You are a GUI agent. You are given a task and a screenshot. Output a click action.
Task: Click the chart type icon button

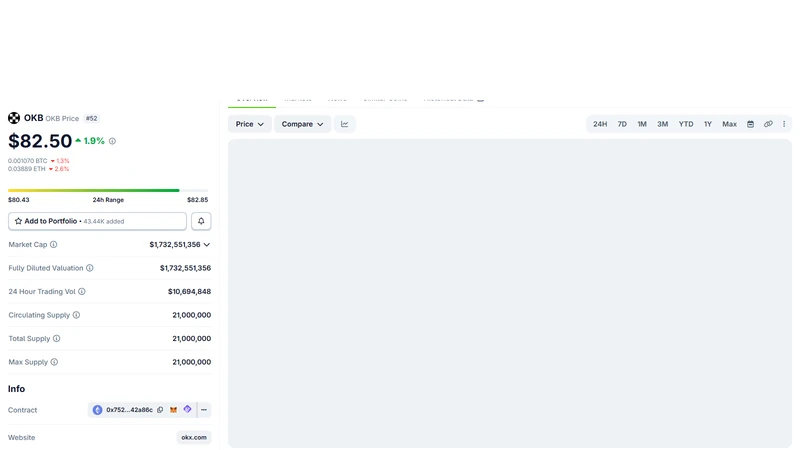(345, 124)
